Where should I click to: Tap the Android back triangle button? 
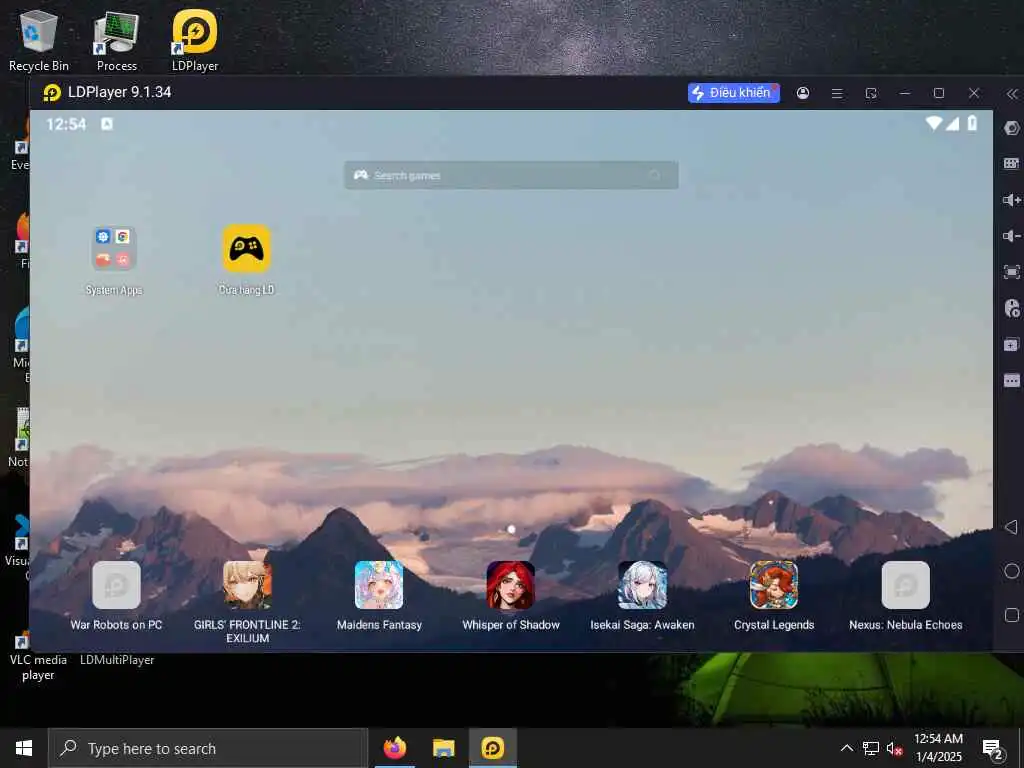[1012, 527]
